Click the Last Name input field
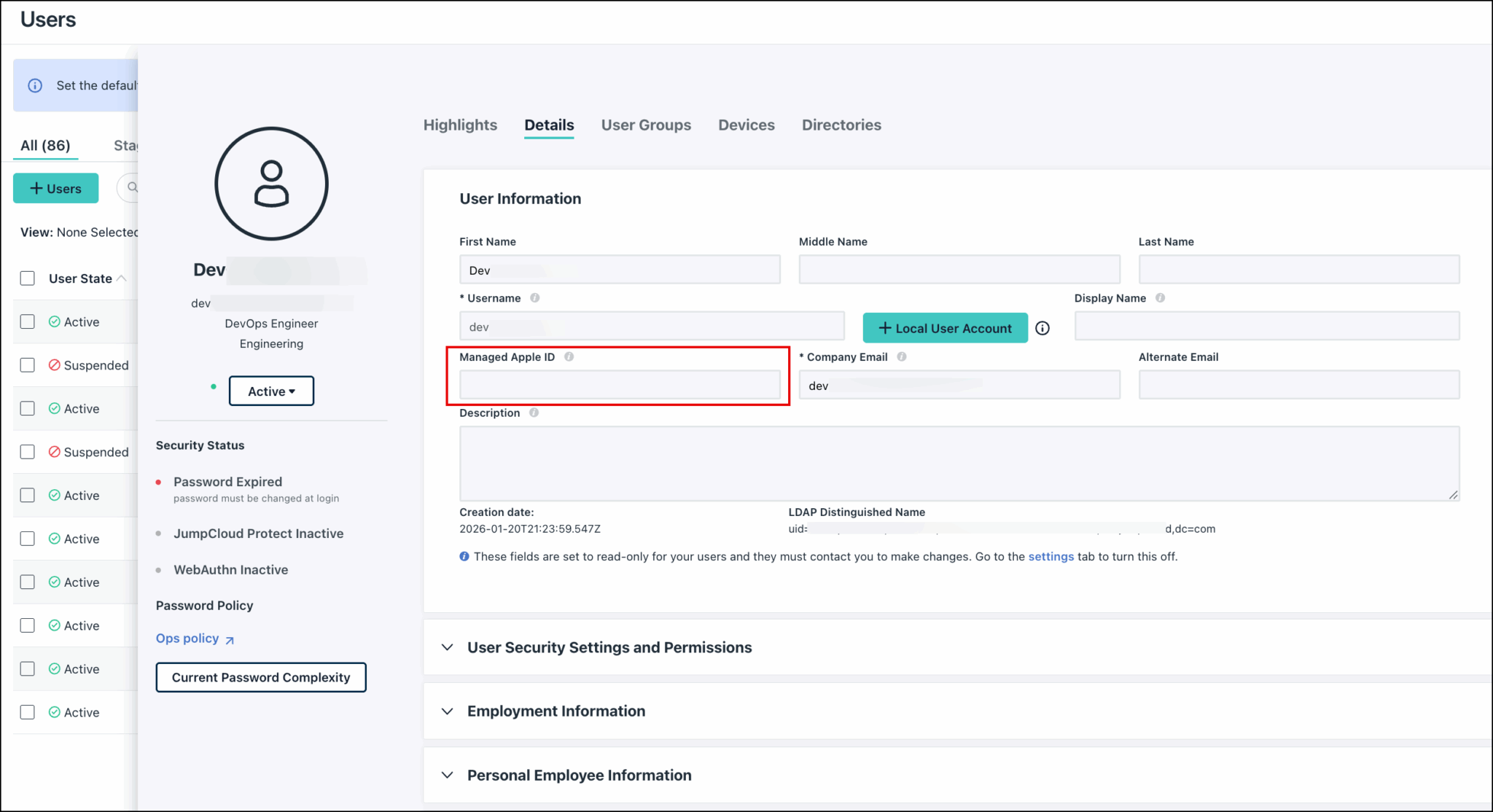Viewport: 1493px width, 812px height. (1299, 270)
